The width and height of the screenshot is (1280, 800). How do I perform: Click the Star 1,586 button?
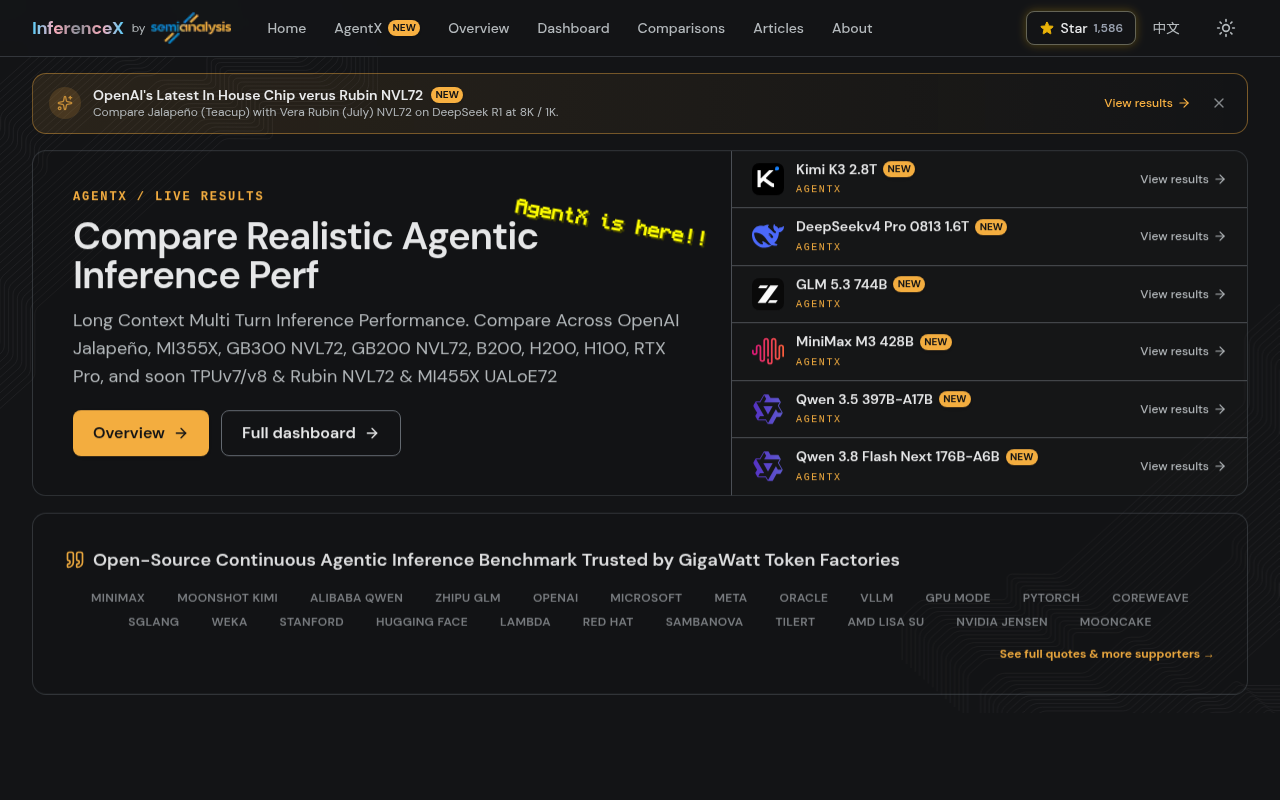pos(1081,28)
